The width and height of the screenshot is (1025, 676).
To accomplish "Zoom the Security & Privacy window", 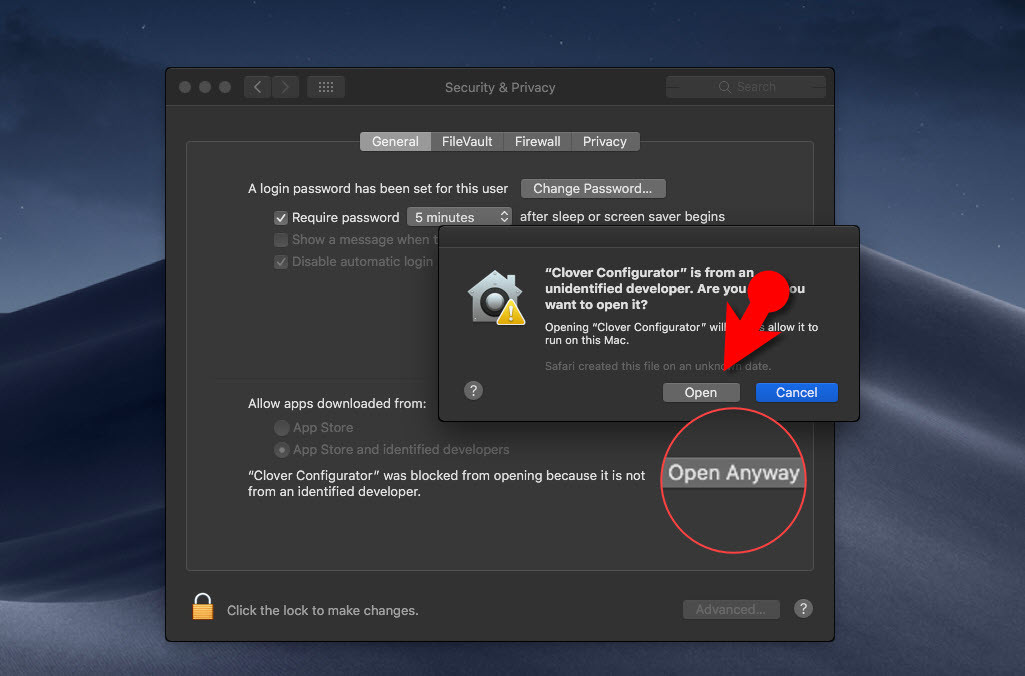I will [x=225, y=87].
